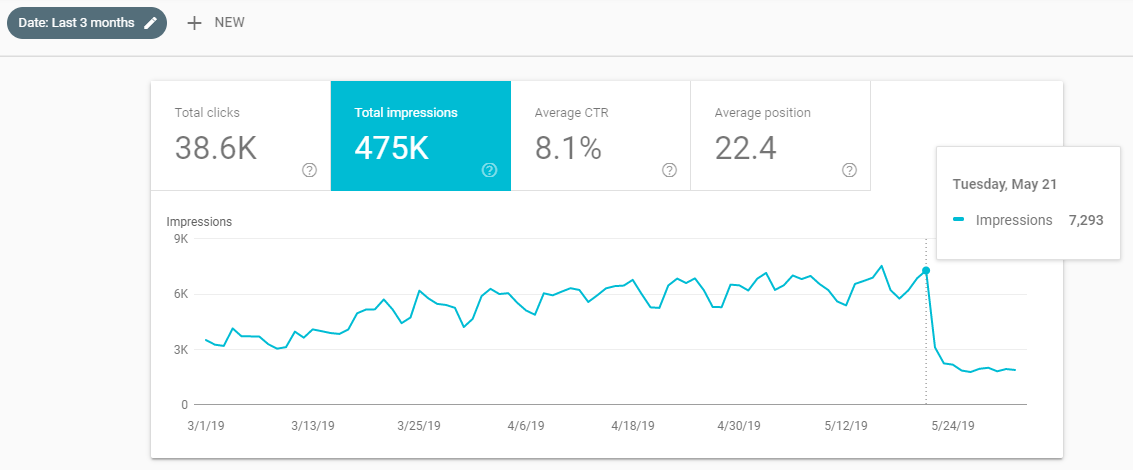
Task: Open the Date: Last 3 months filter
Action: tap(76, 23)
